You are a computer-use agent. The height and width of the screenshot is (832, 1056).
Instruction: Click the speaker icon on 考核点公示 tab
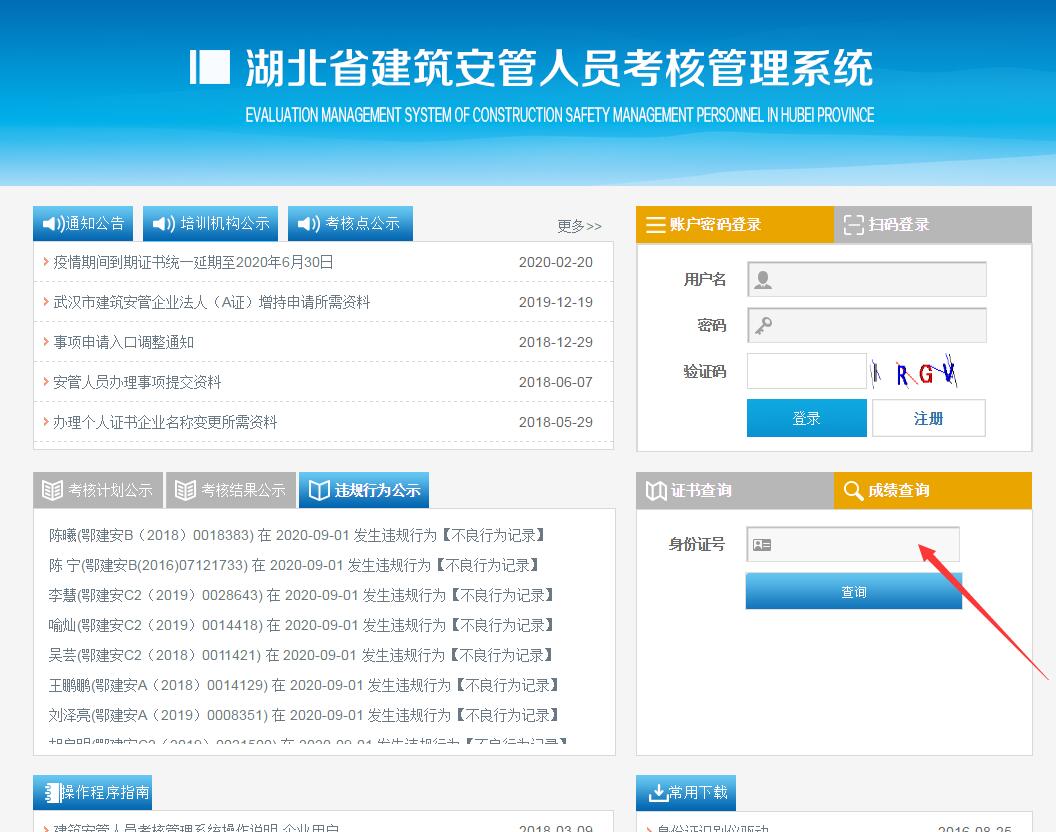coord(308,224)
